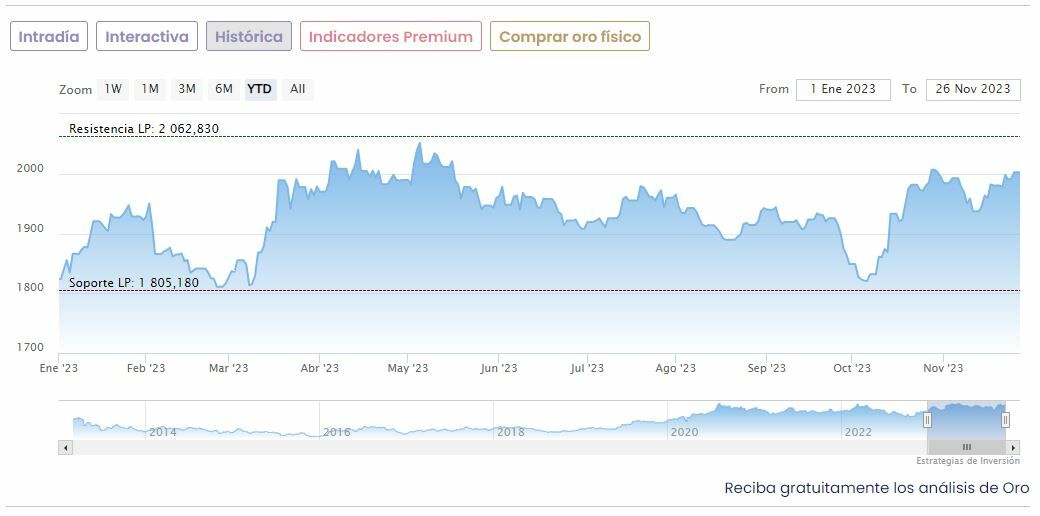This screenshot has height=516, width=1040.
Task: Choose the 3M zoom range
Action: (x=187, y=89)
